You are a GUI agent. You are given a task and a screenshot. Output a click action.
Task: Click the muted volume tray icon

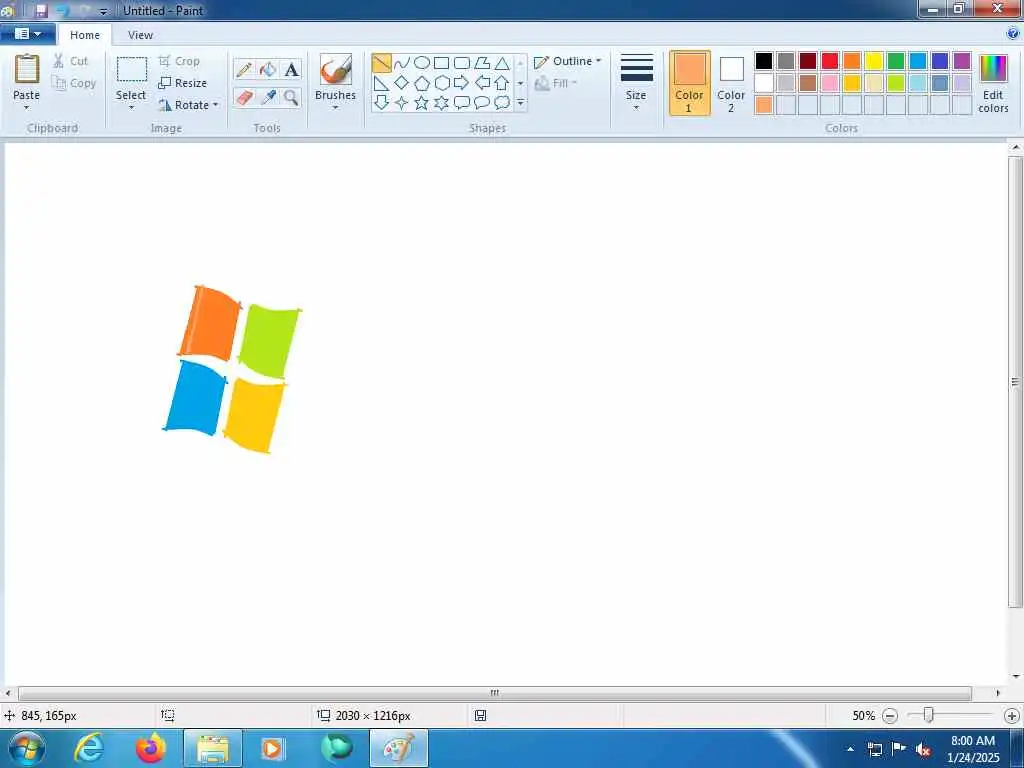(x=923, y=749)
